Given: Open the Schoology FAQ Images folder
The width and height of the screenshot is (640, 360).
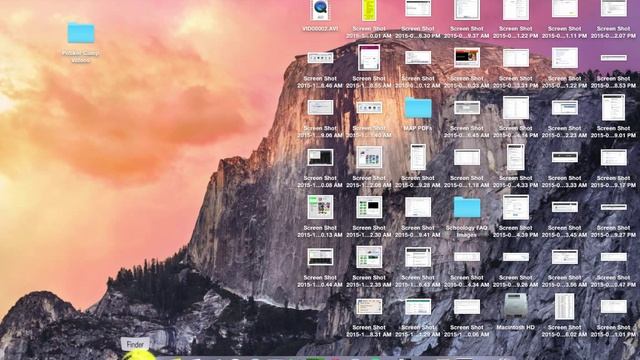Looking at the screenshot, I should tap(467, 207).
